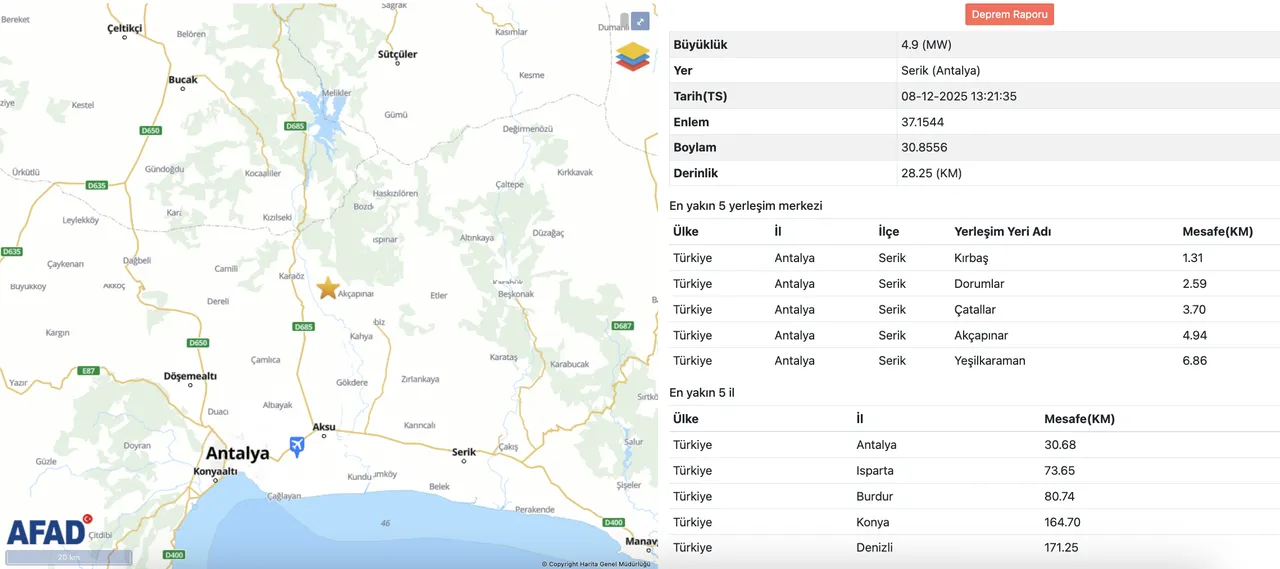Screen dimensions: 1280x569
Task: Click the Isparta province row name
Action: [x=875, y=470]
